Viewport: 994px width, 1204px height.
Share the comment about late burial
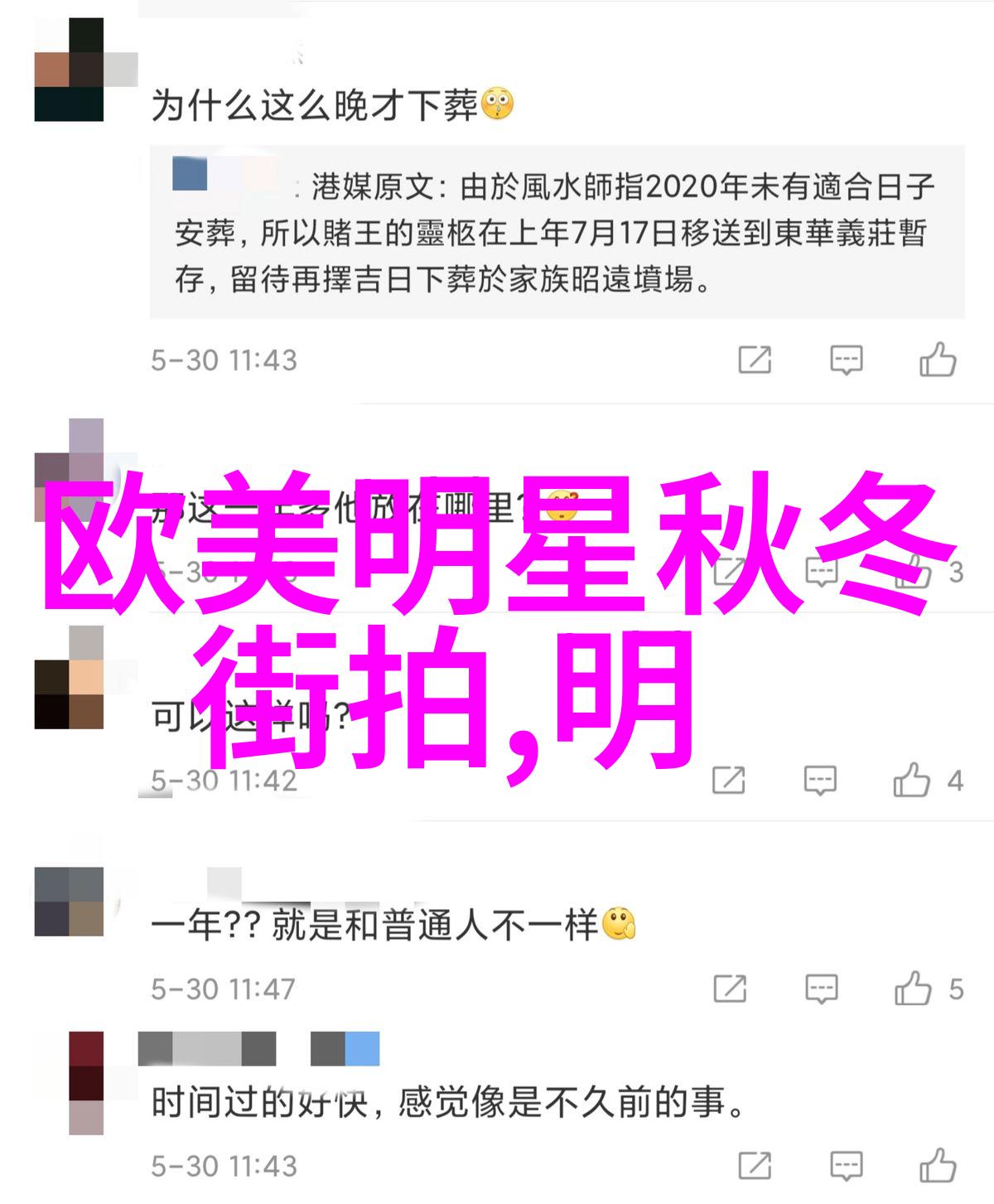755,360
